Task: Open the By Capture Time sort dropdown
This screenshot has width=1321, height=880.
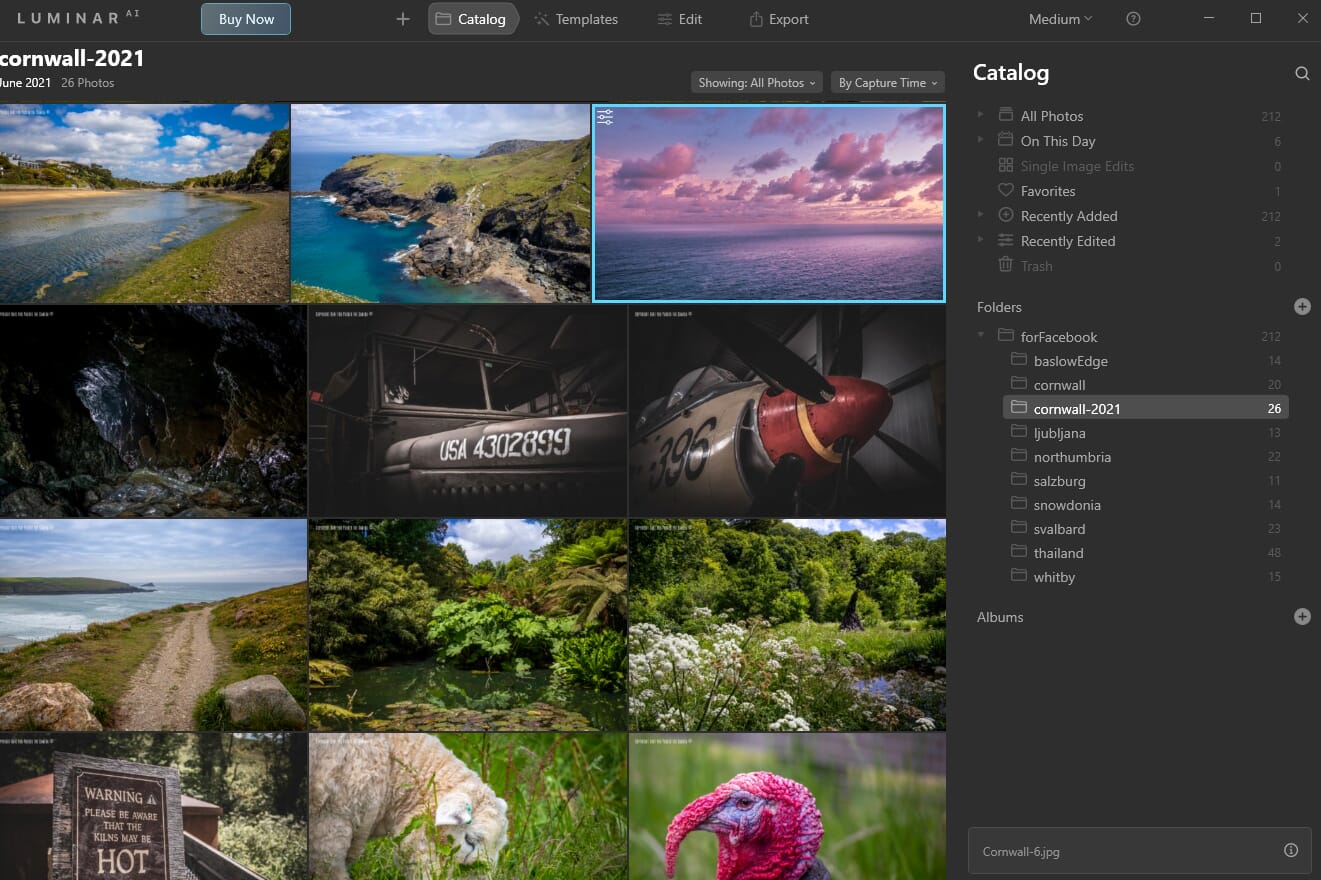Action: (x=886, y=82)
